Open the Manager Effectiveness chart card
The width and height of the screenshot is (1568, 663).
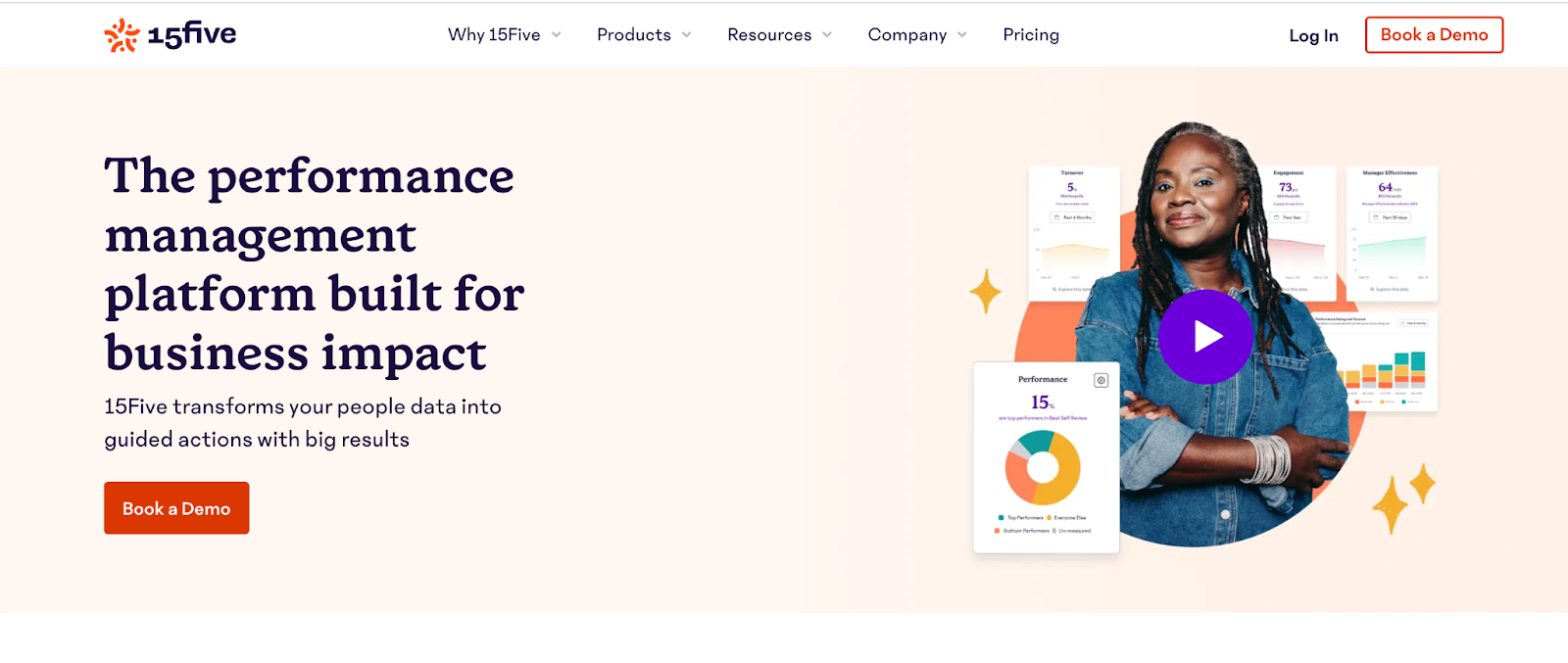(1391, 232)
